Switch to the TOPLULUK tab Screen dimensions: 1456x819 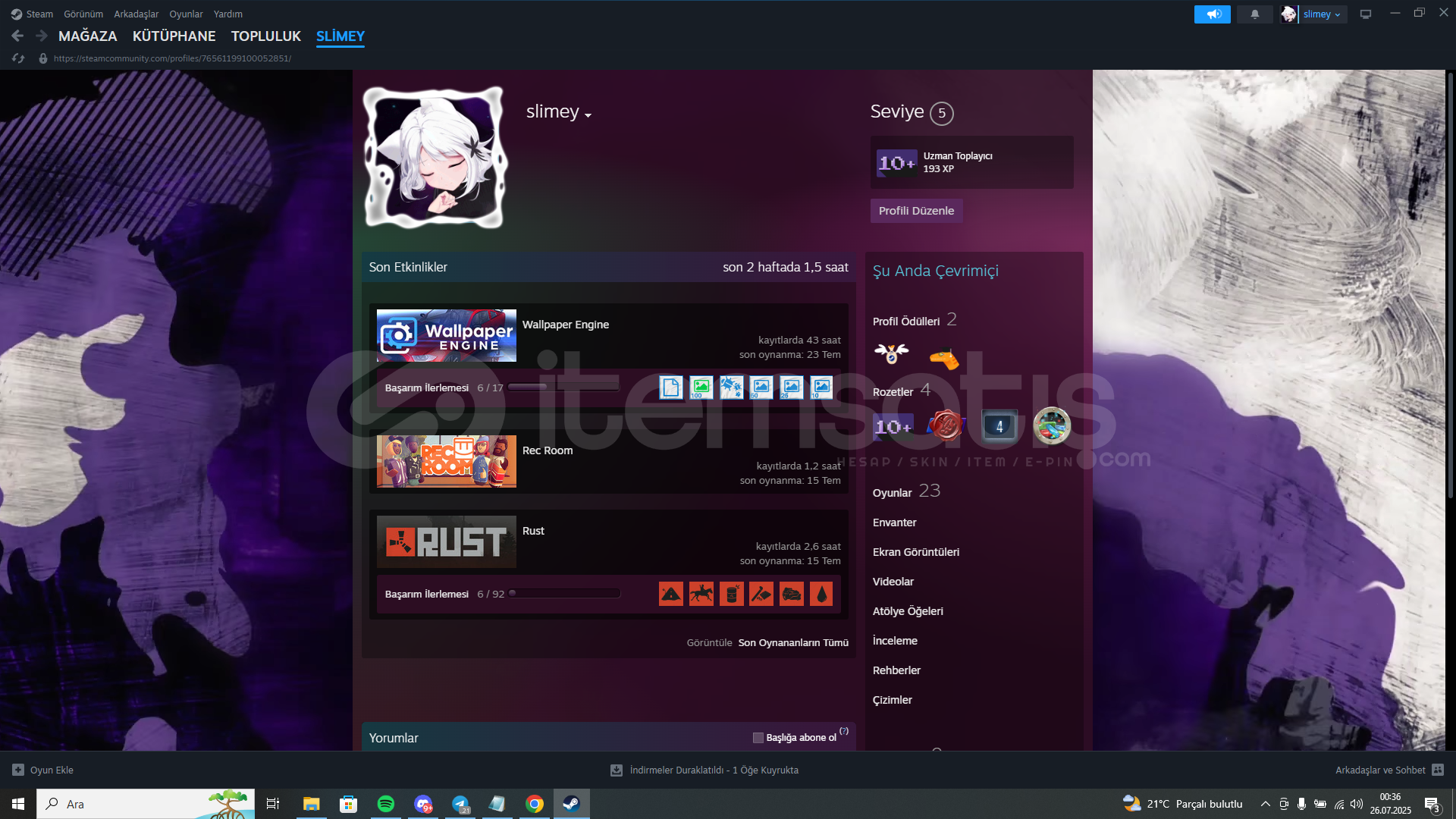pos(266,36)
